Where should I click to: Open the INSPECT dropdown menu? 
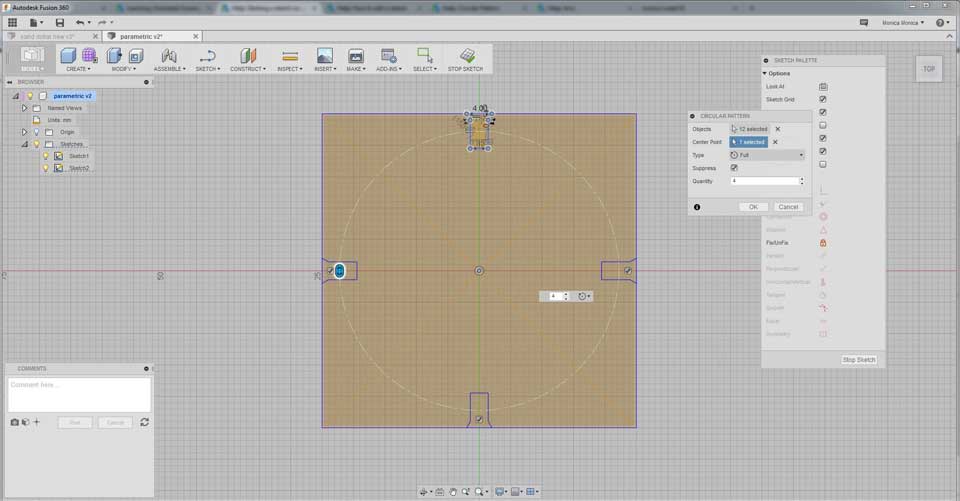[x=290, y=69]
